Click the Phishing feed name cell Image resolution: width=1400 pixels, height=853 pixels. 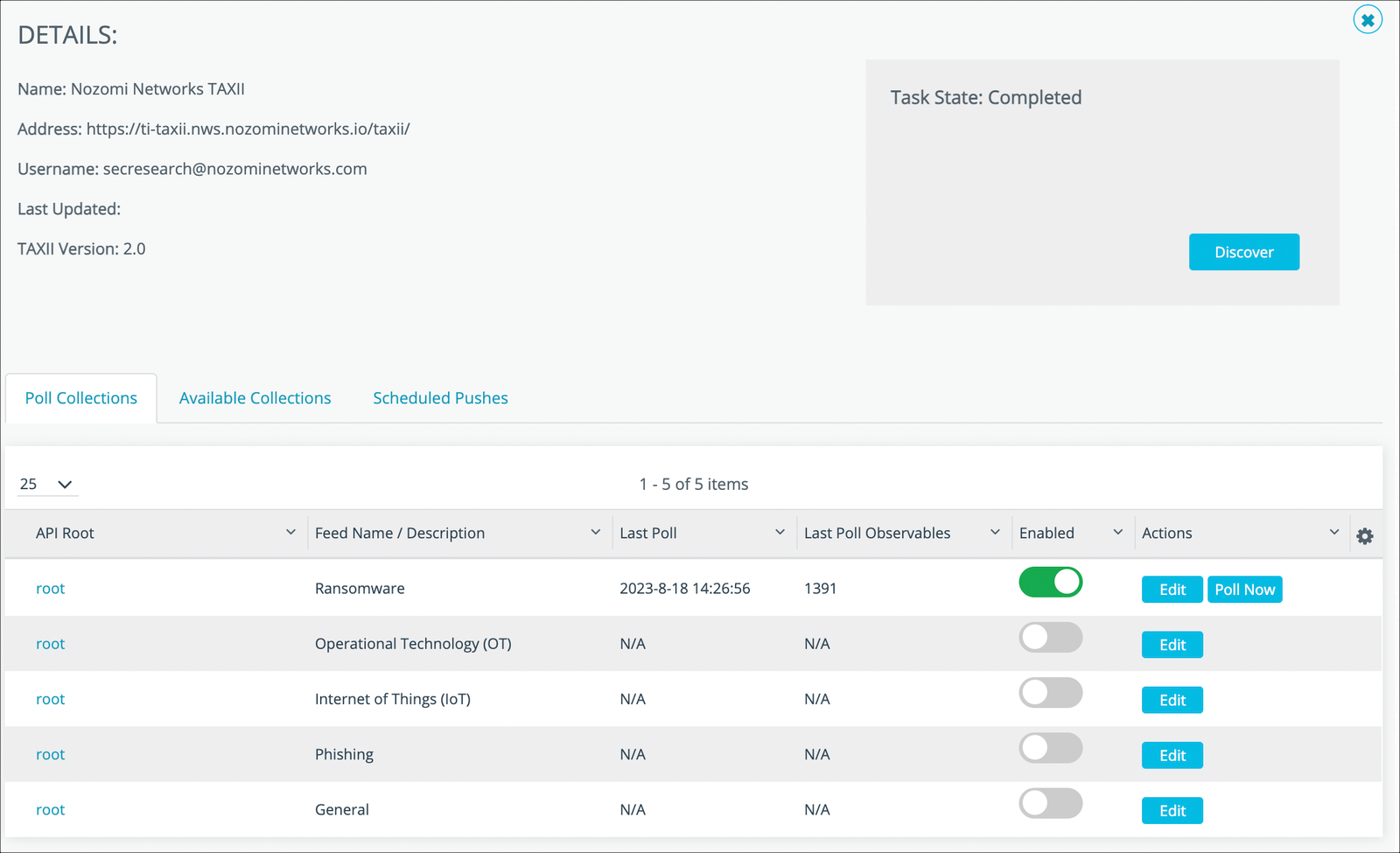tap(344, 754)
